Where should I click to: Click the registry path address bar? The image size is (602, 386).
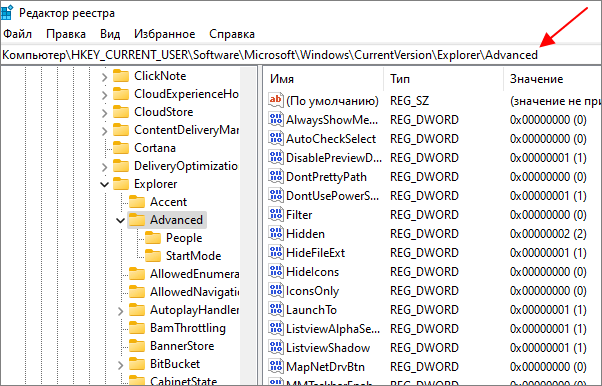(x=301, y=55)
